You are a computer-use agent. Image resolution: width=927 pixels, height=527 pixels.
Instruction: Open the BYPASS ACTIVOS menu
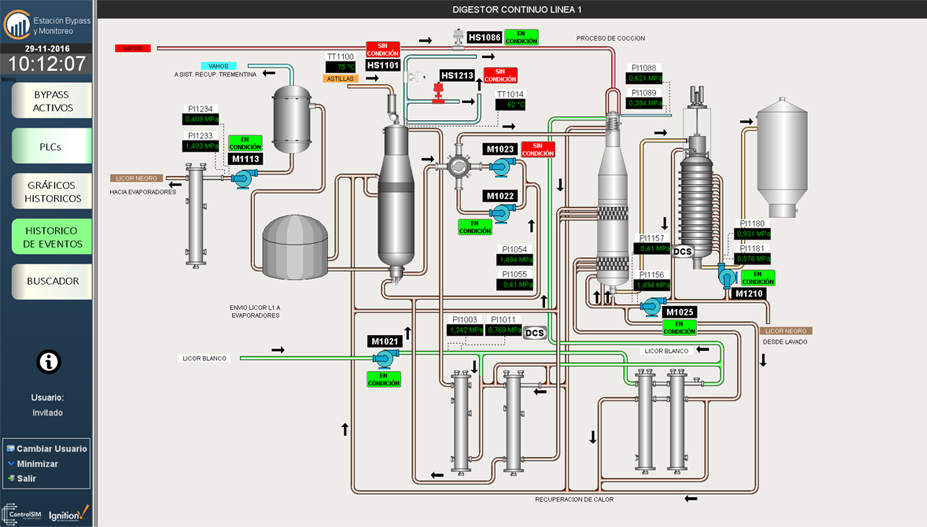click(52, 101)
